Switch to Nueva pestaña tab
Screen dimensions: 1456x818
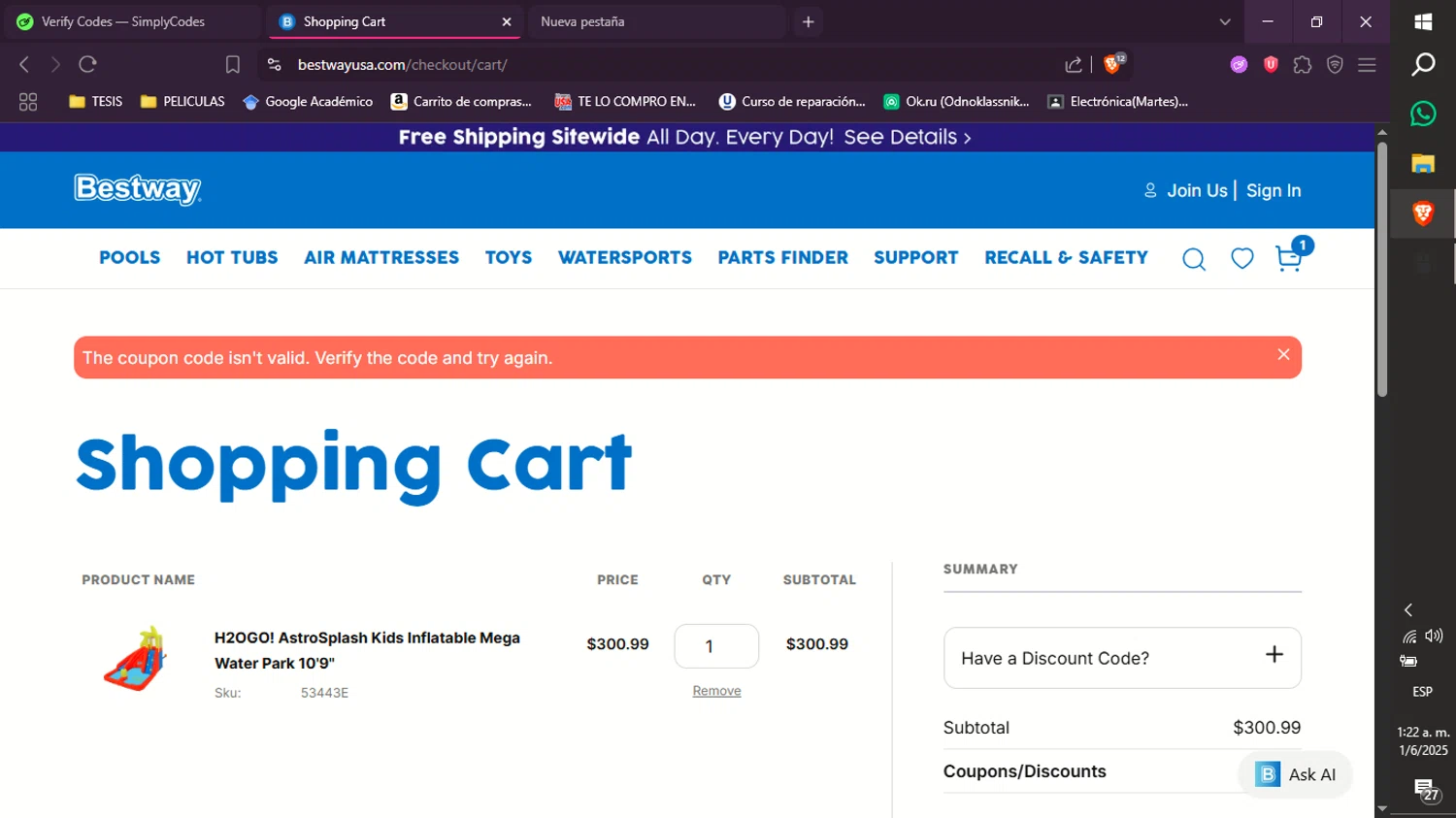click(657, 21)
